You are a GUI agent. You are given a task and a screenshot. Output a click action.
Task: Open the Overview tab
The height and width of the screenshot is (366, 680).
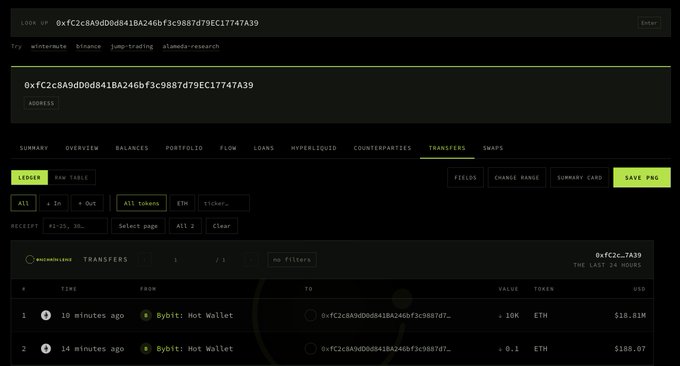82,148
